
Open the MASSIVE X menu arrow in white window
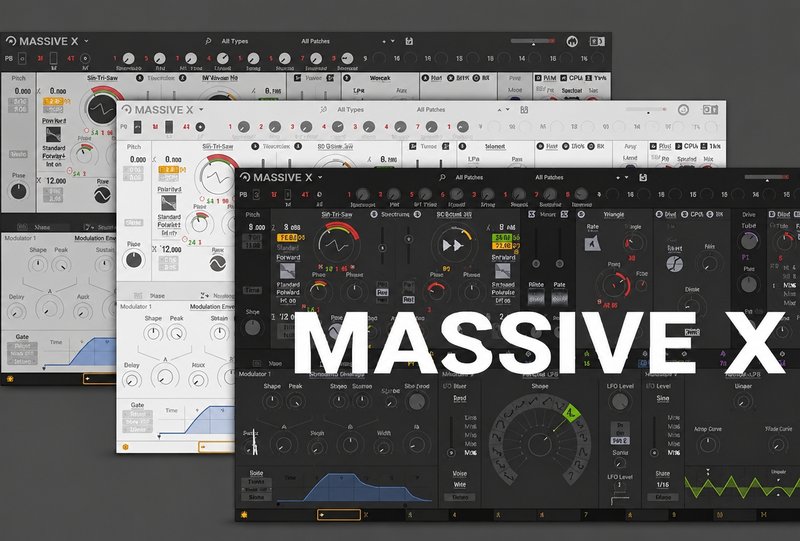click(201, 109)
